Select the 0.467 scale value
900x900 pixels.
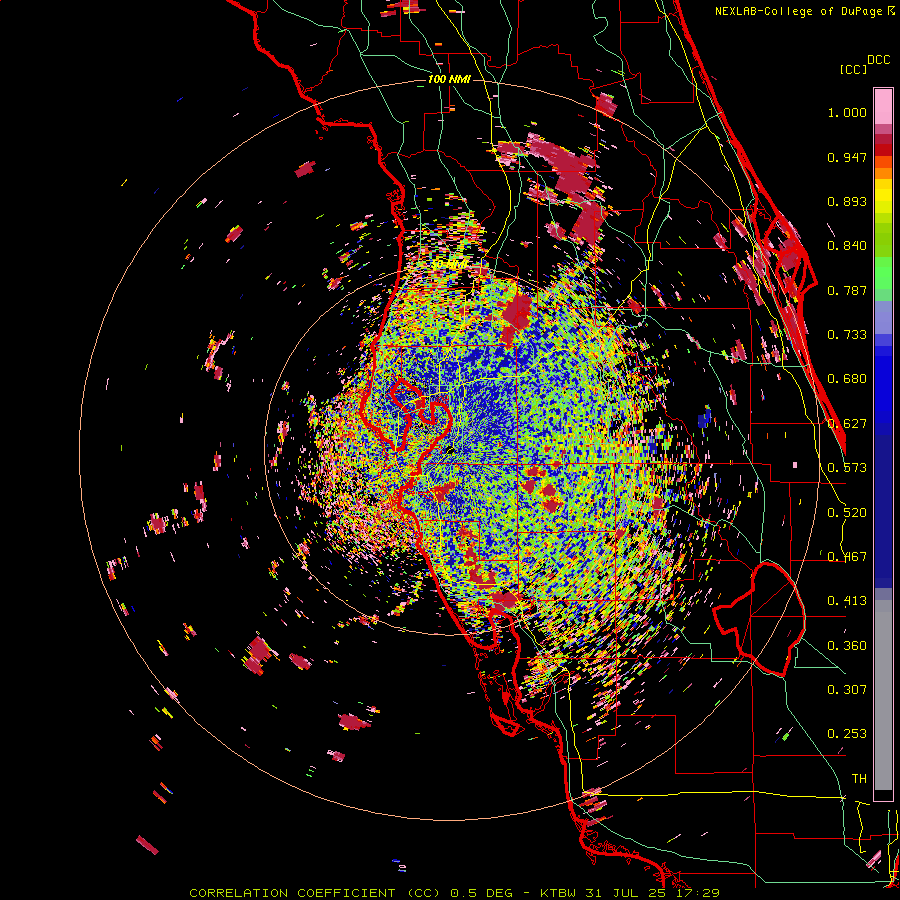(x=847, y=557)
